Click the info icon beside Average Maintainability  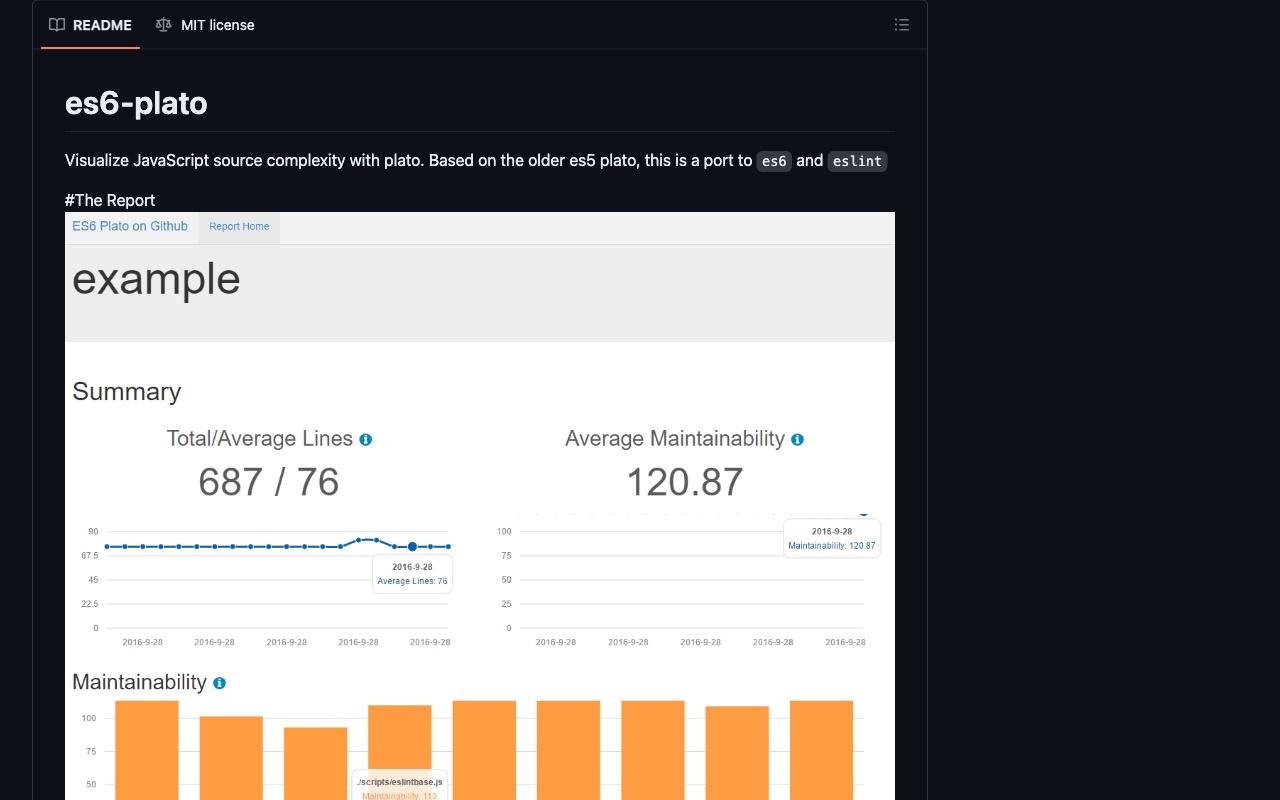point(797,439)
